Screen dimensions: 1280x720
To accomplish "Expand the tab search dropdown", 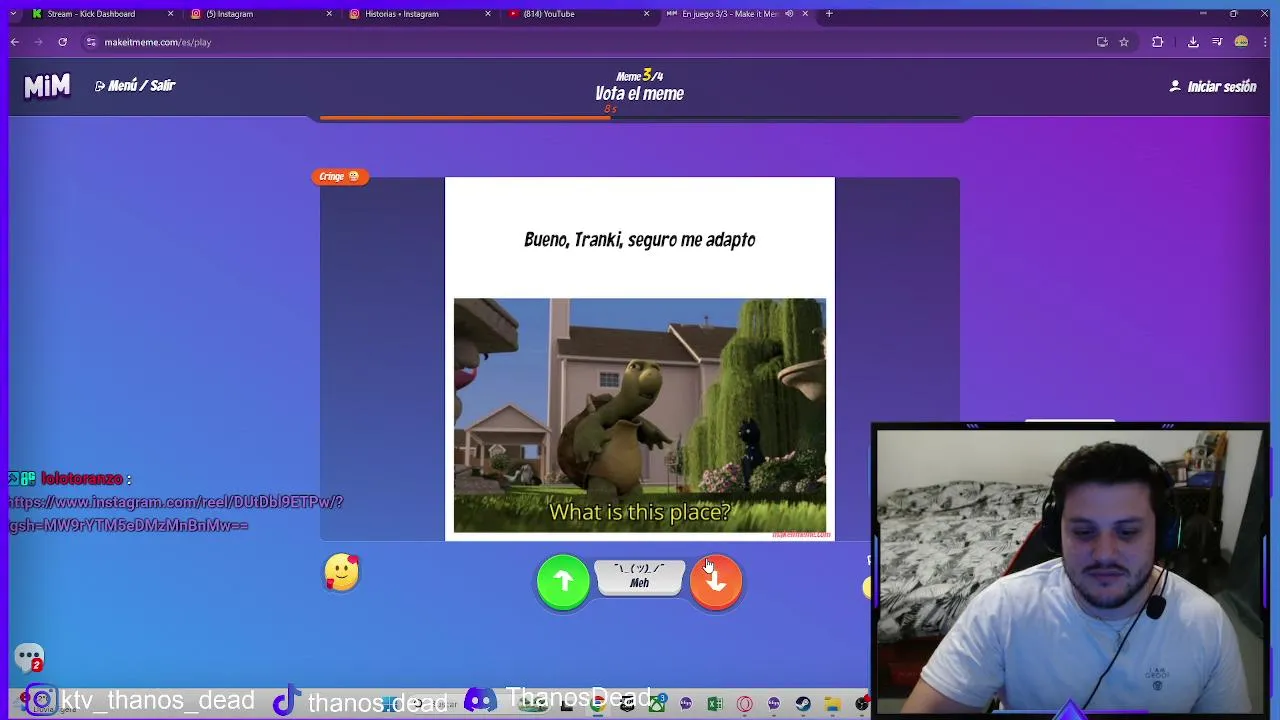I will 12,14.
